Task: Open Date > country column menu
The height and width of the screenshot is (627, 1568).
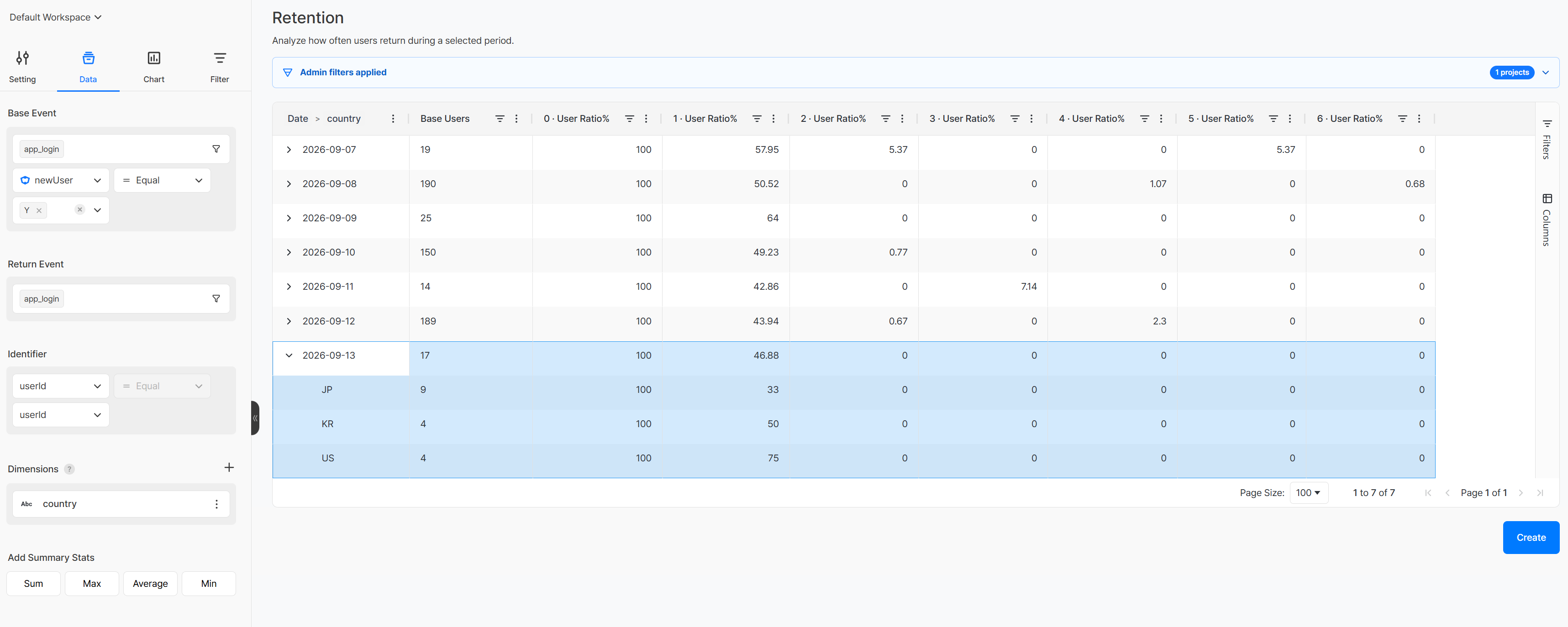Action: pyautogui.click(x=393, y=119)
